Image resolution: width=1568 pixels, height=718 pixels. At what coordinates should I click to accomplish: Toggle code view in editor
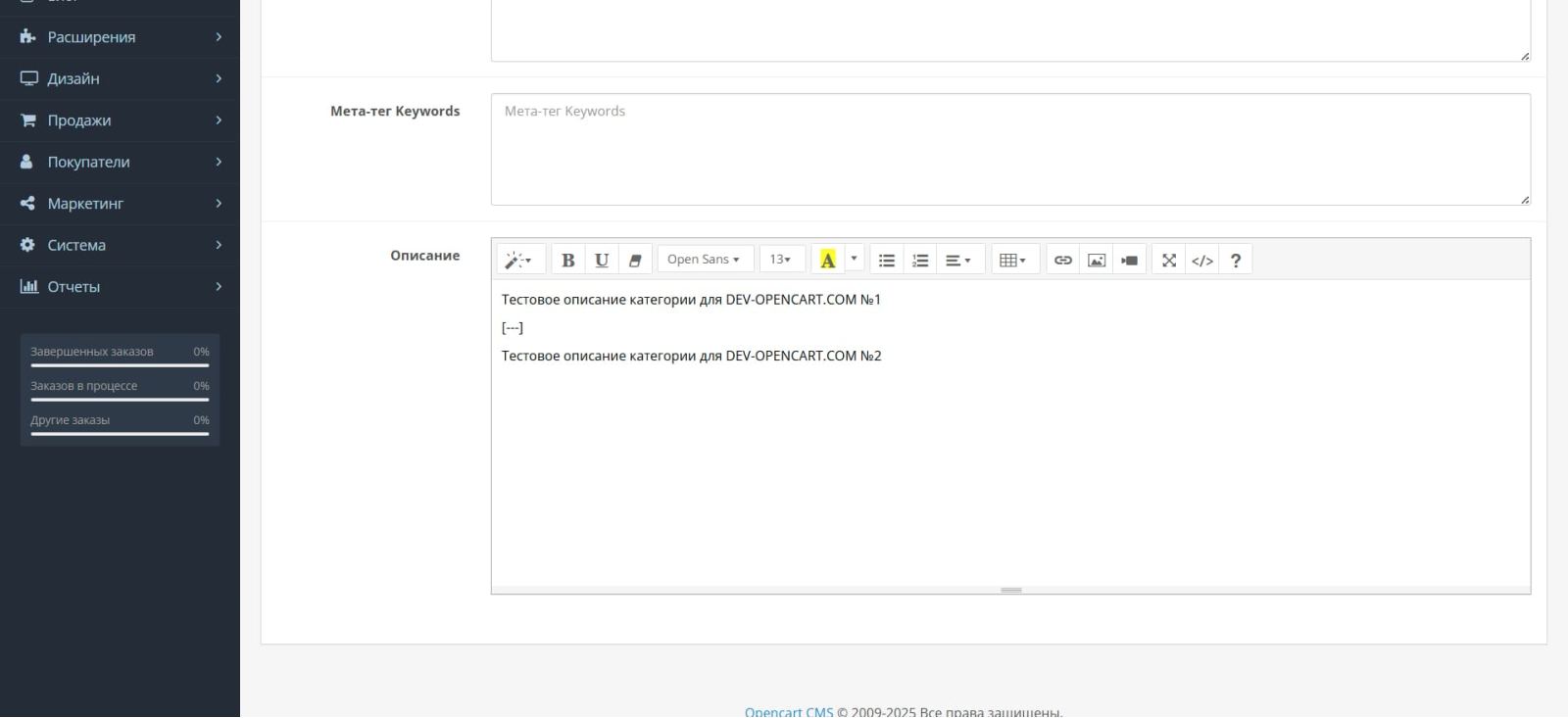(x=1202, y=260)
